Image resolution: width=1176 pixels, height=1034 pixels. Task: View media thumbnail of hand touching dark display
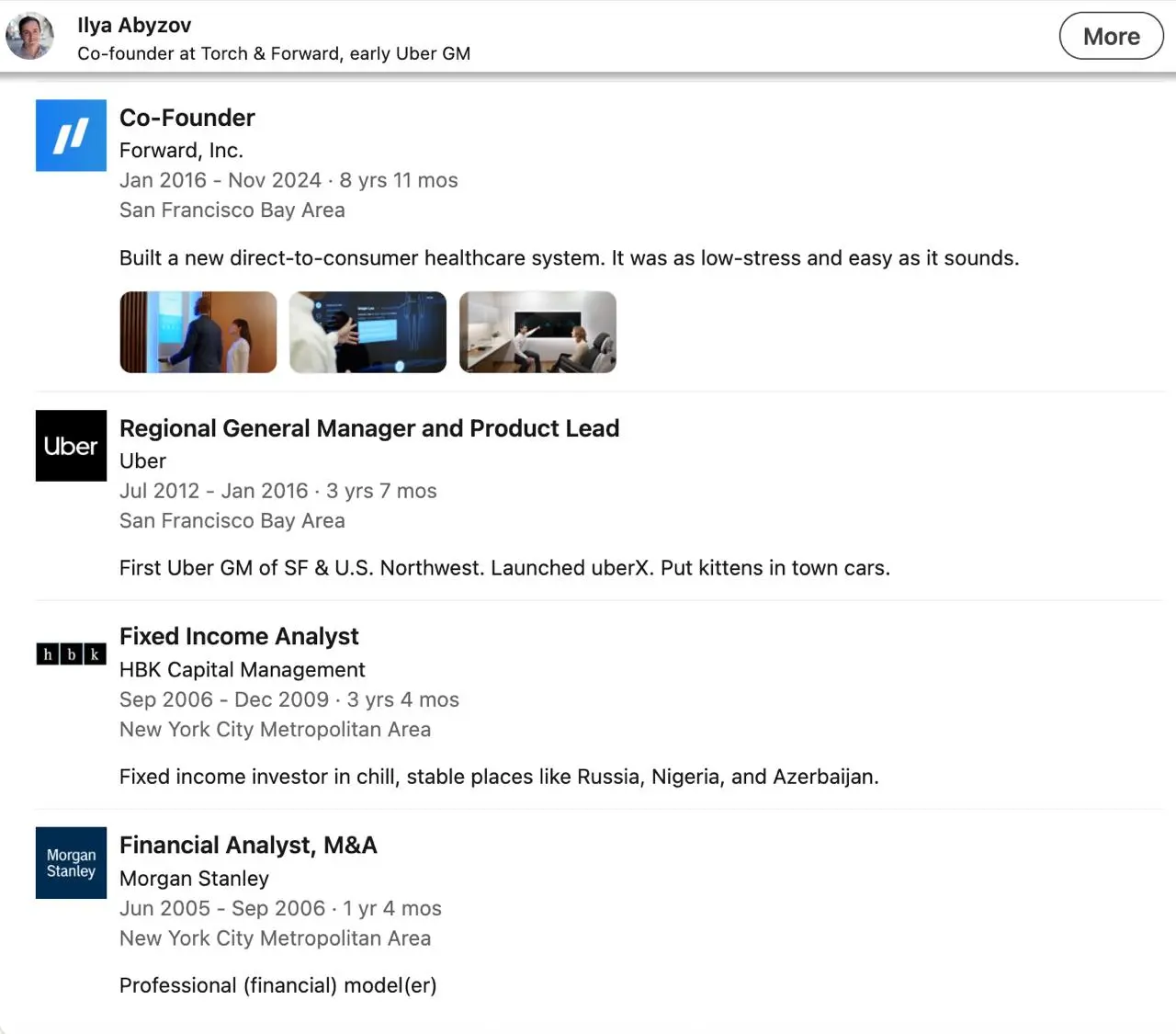click(x=368, y=332)
